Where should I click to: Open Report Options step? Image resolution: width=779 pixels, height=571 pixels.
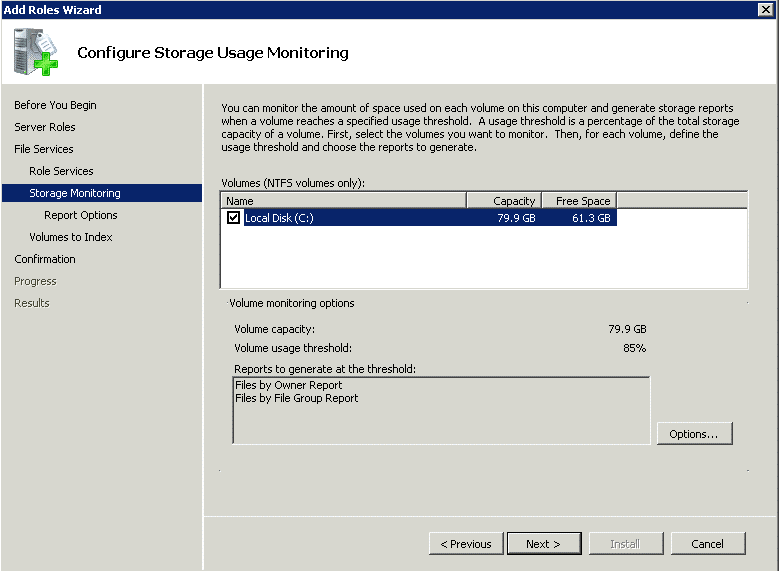(80, 215)
